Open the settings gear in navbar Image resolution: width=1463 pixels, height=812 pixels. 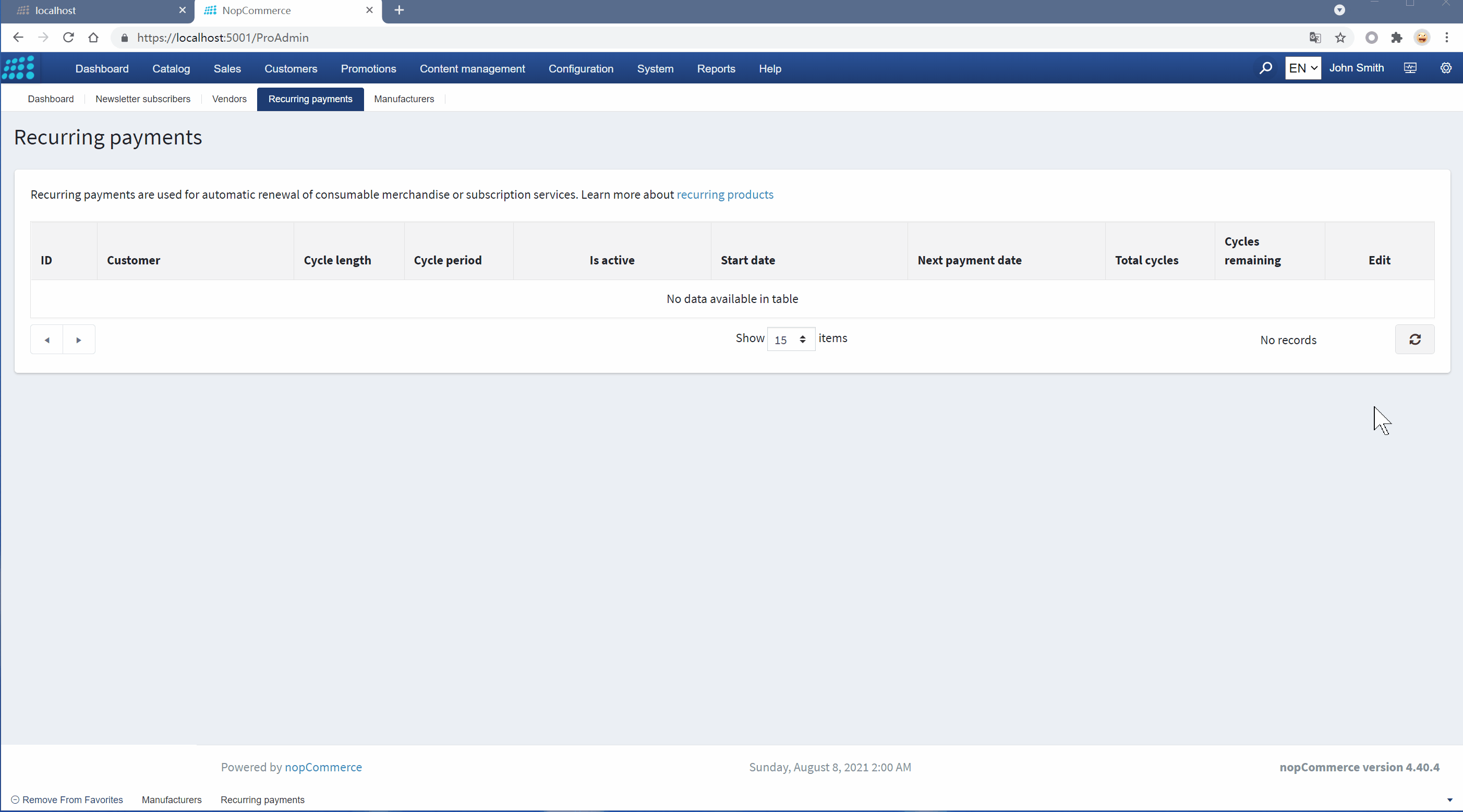[1445, 68]
